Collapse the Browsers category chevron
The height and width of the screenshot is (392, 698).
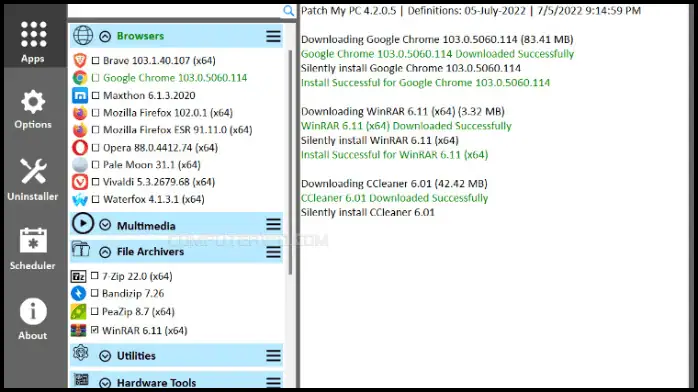[x=105, y=36]
